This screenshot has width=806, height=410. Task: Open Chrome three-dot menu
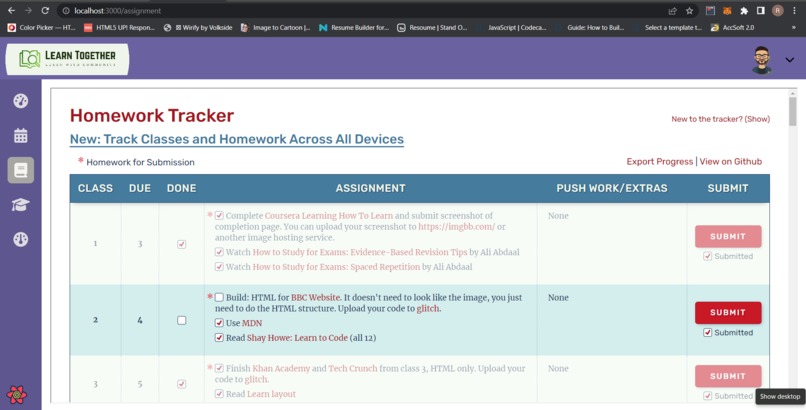pos(794,11)
